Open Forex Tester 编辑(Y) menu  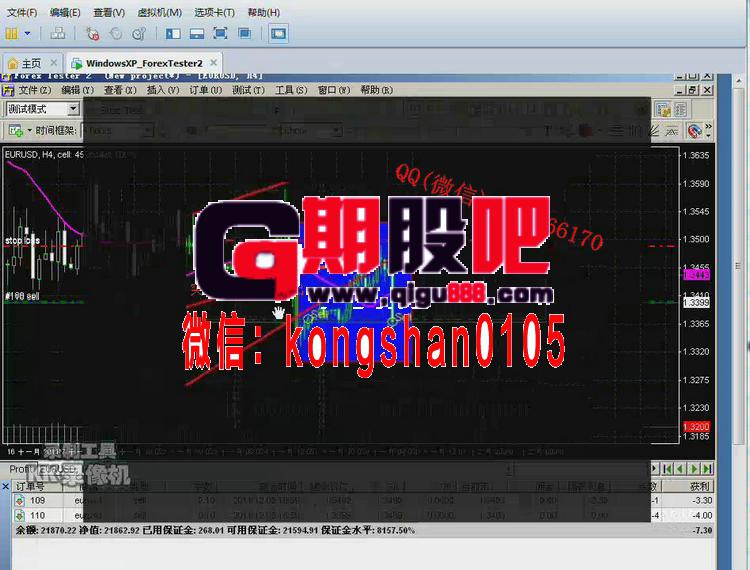pyautogui.click(x=78, y=90)
